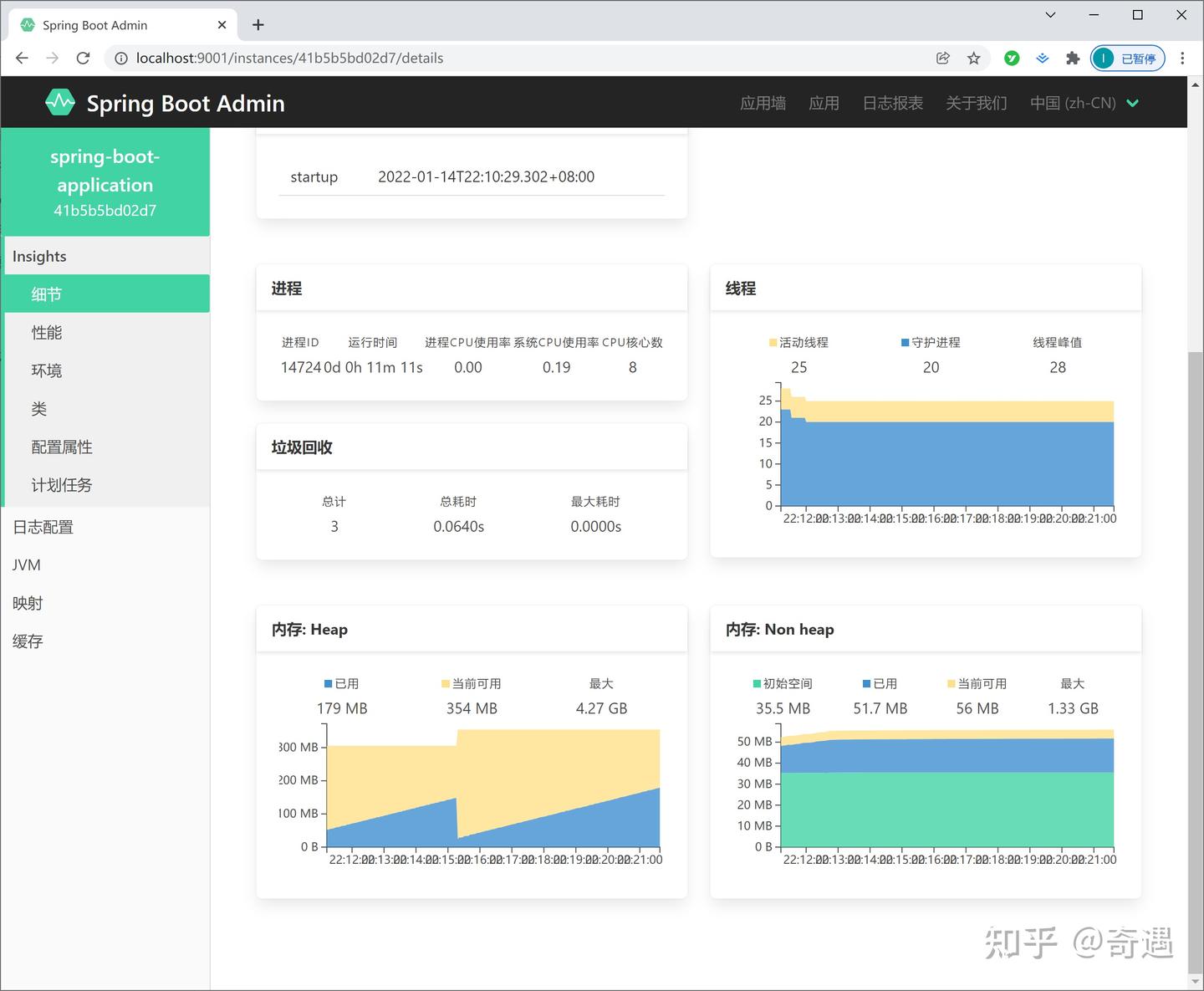Navigate to 应用墙 in top navigation
This screenshot has width=1204, height=991.
(763, 103)
